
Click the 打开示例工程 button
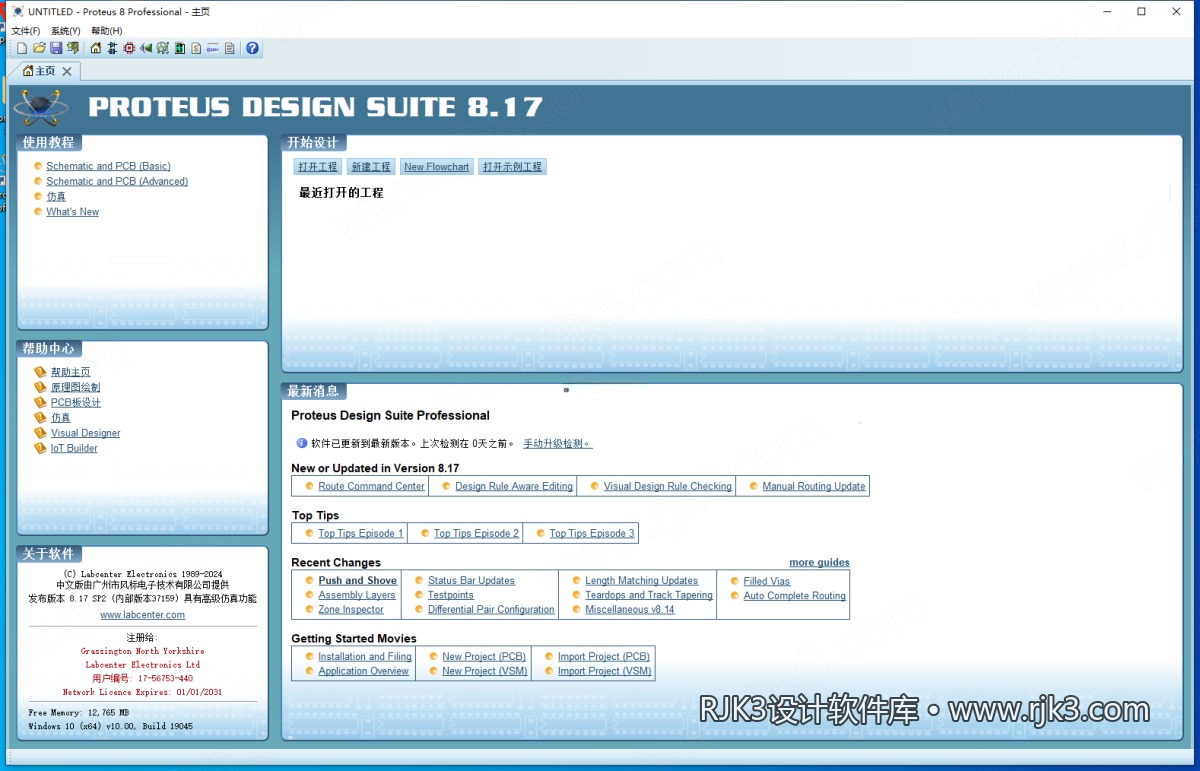512,167
